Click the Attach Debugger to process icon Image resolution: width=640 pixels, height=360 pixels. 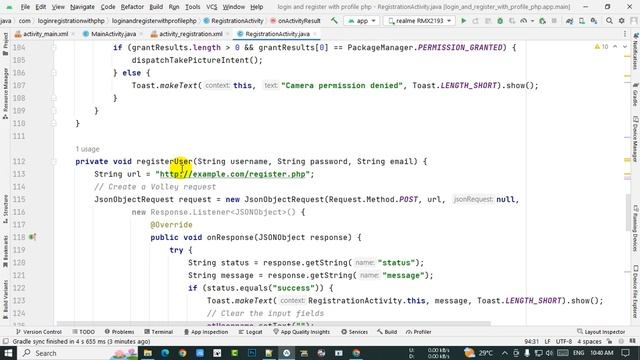coord(542,20)
